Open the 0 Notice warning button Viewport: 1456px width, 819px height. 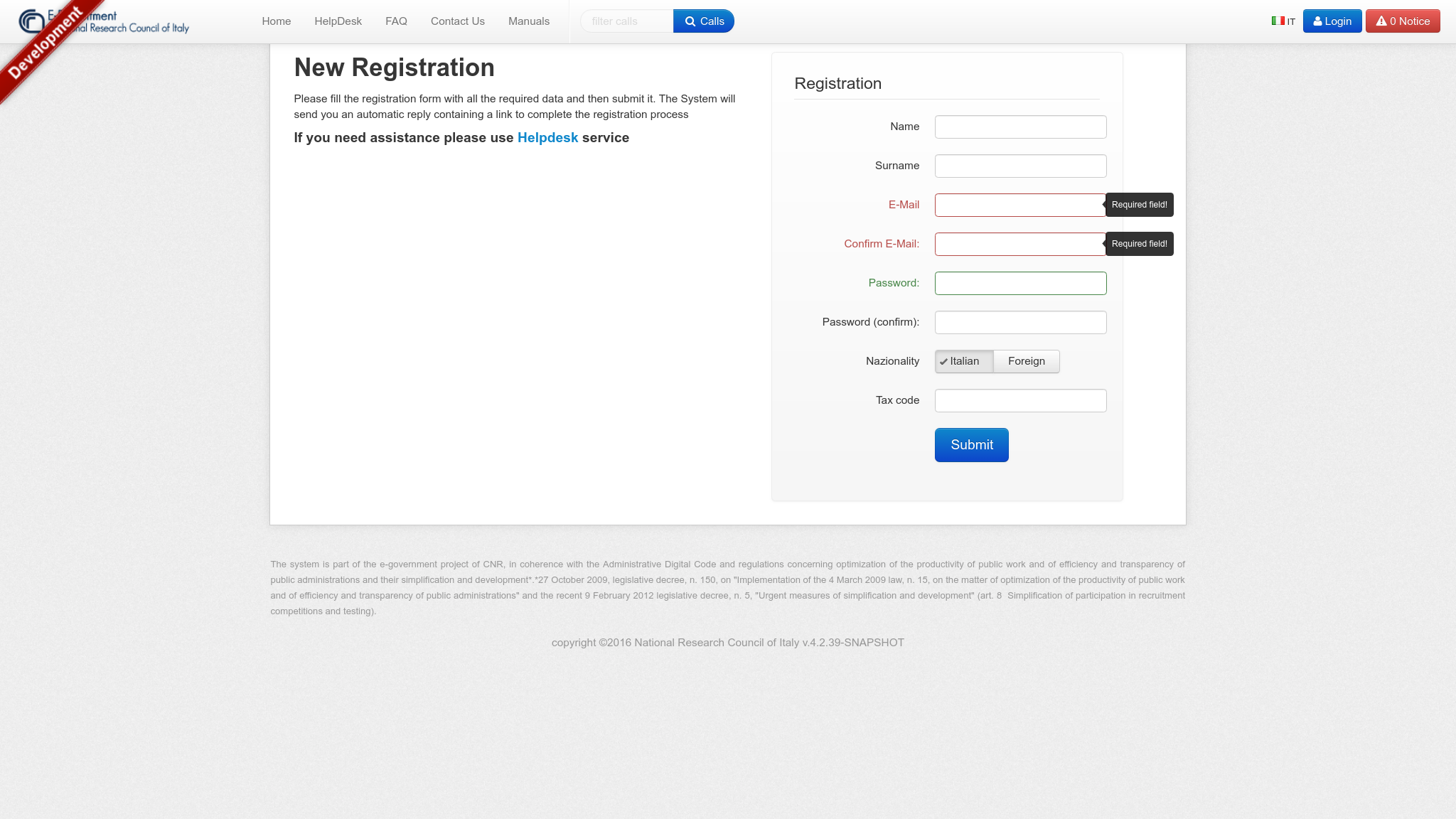1402,21
